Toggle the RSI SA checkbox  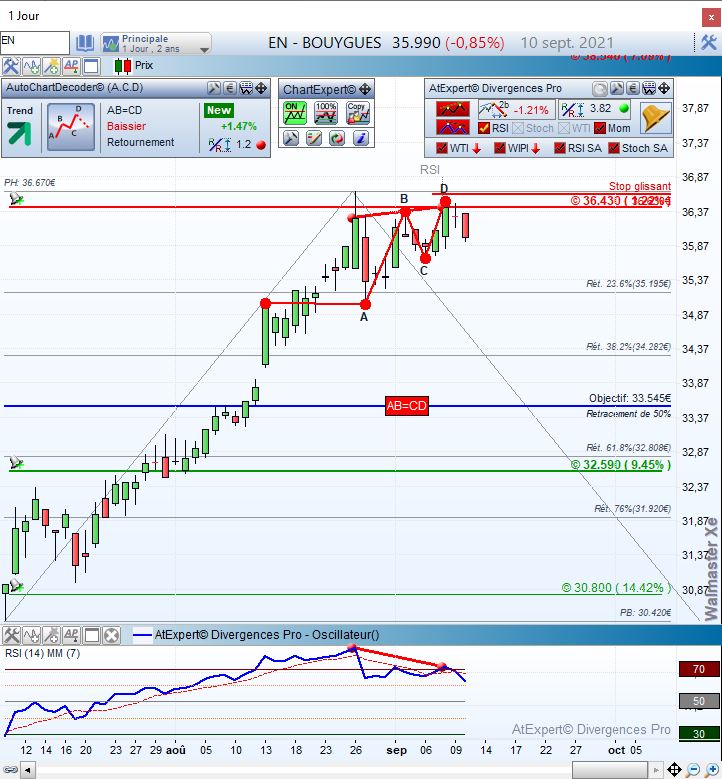pos(560,148)
